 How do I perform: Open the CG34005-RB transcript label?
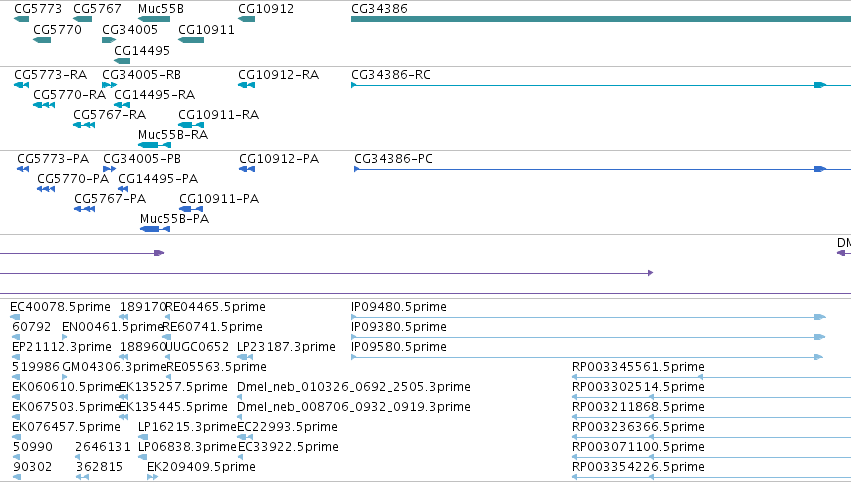point(142,74)
